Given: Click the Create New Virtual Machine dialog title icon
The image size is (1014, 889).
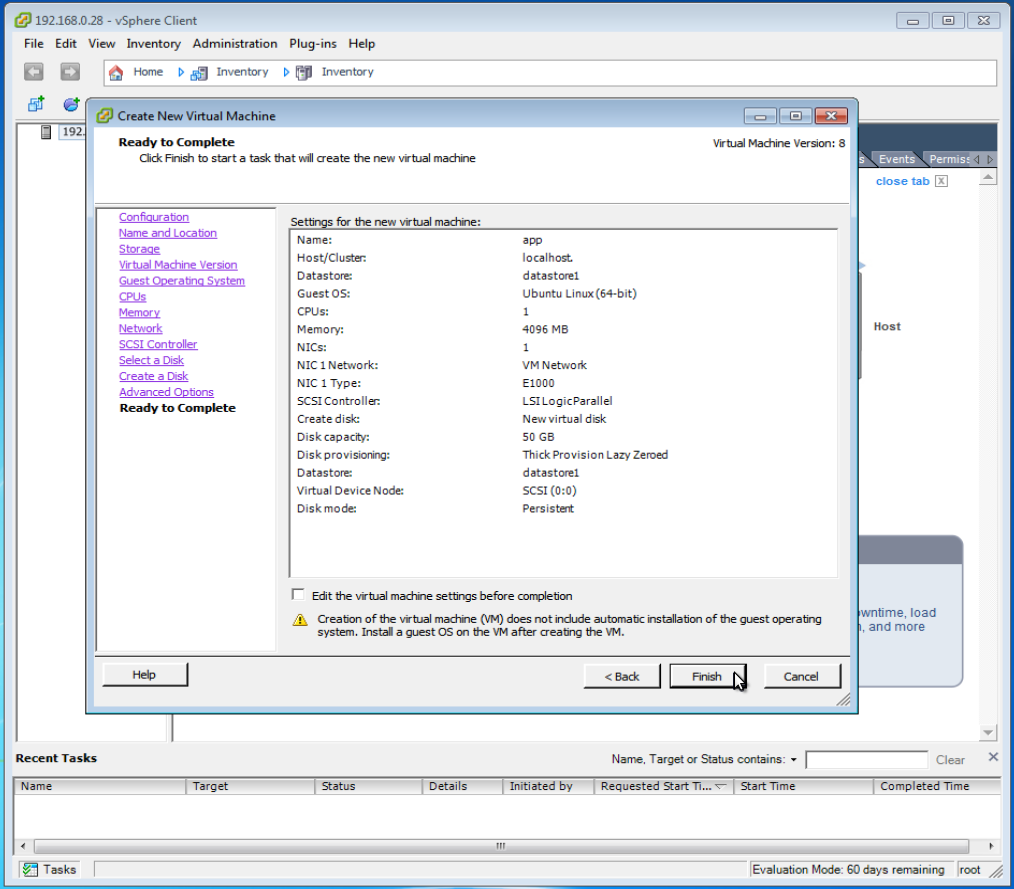Looking at the screenshot, I should (104, 116).
